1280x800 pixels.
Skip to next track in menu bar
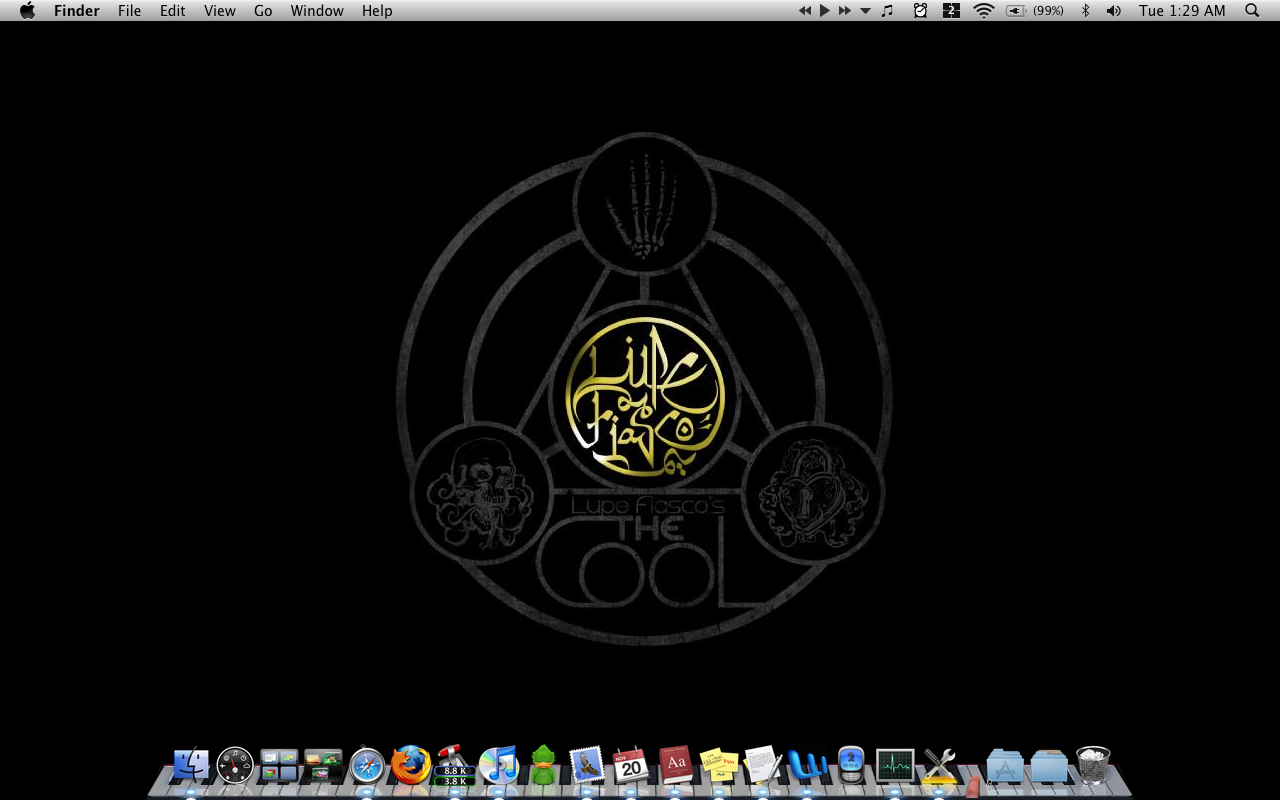[845, 11]
